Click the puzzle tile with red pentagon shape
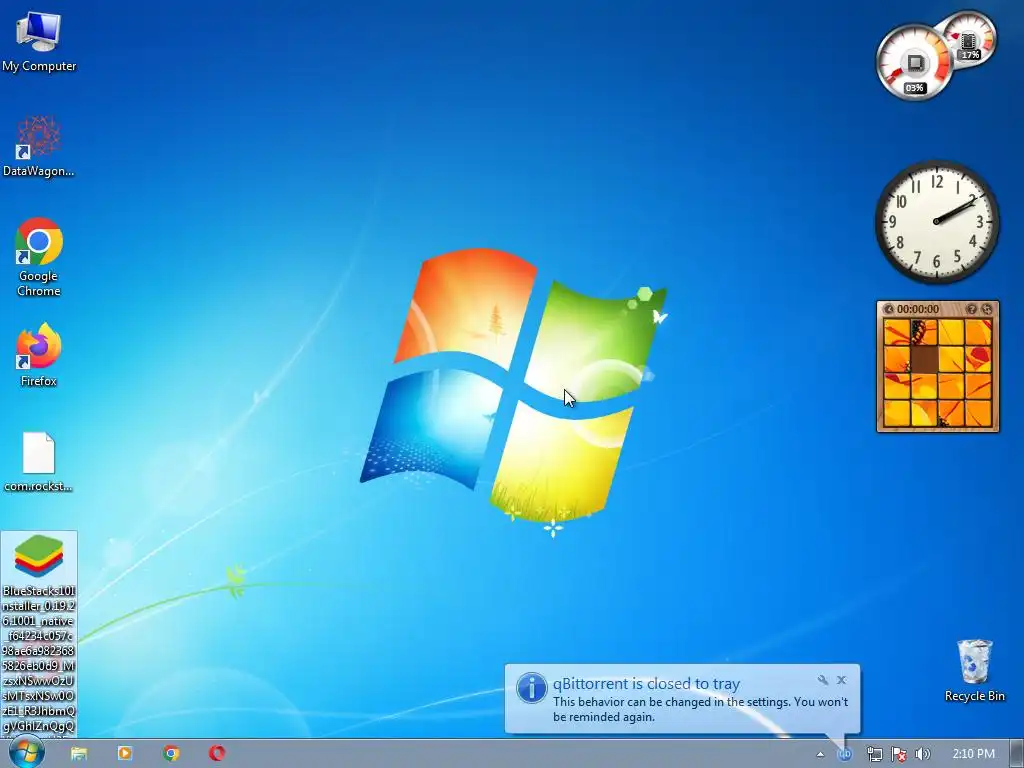Screen dimensions: 1024x768 pyautogui.click(x=978, y=360)
